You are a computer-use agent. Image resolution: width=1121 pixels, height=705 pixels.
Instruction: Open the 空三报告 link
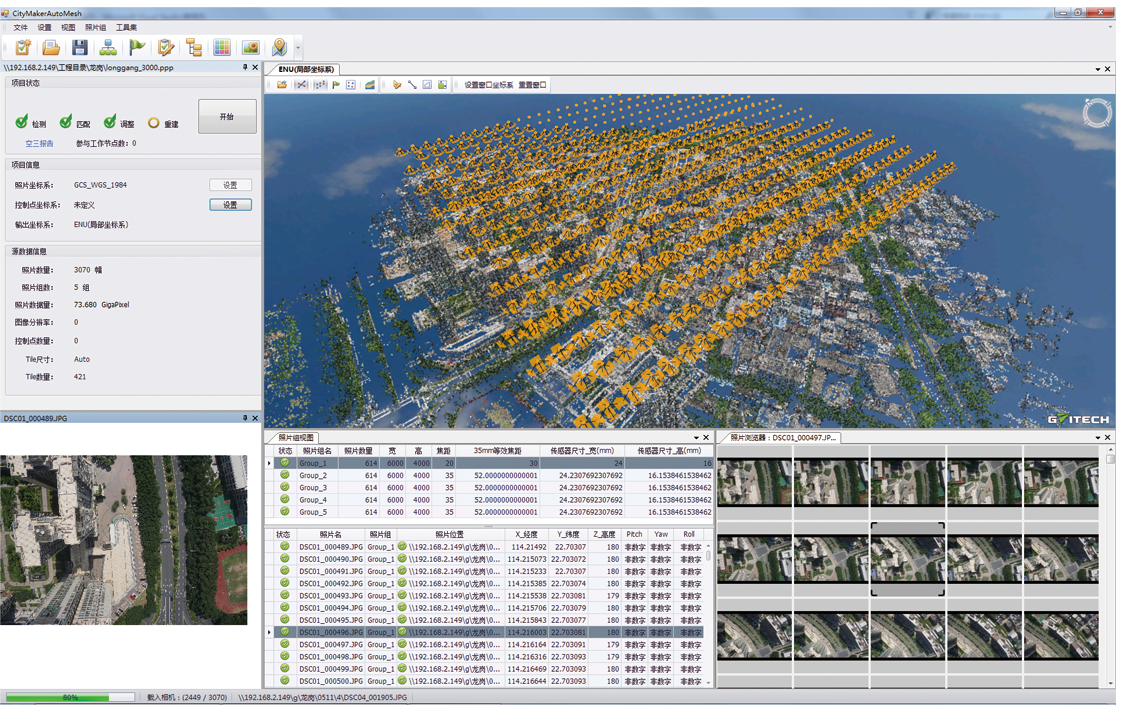(39, 144)
